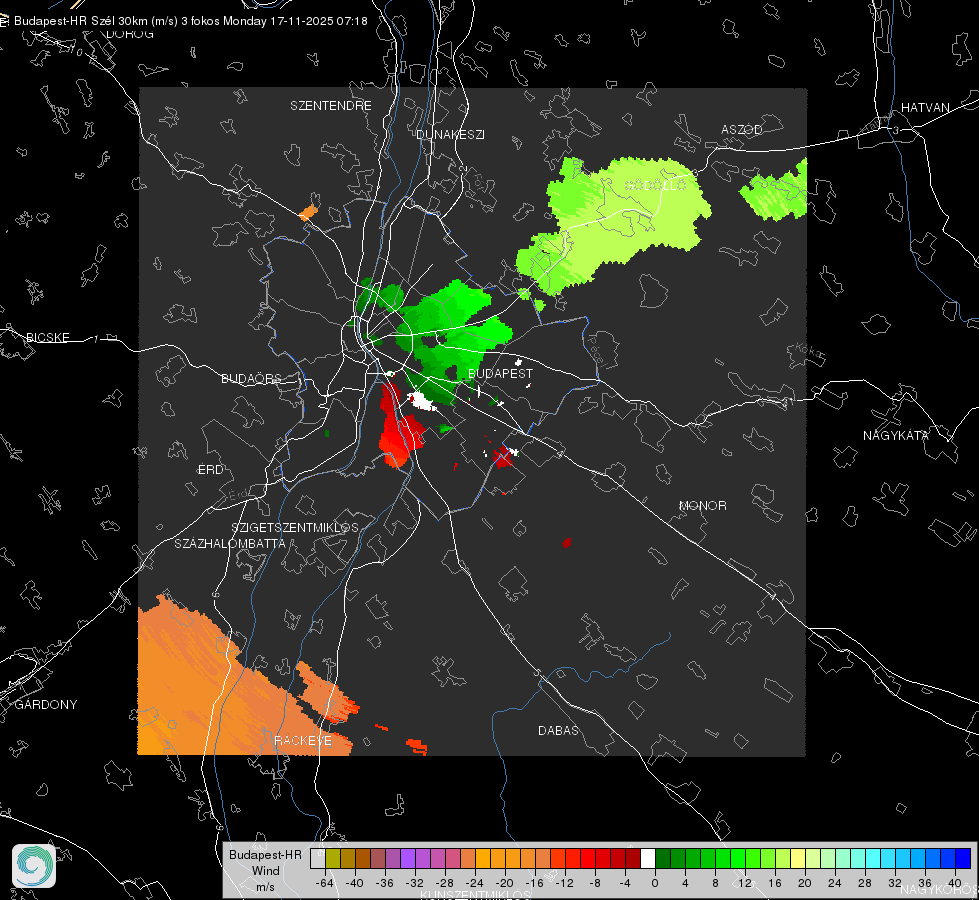Click the deep blue swatch at the legend's right end
The height and width of the screenshot is (900, 979).
coord(963,859)
